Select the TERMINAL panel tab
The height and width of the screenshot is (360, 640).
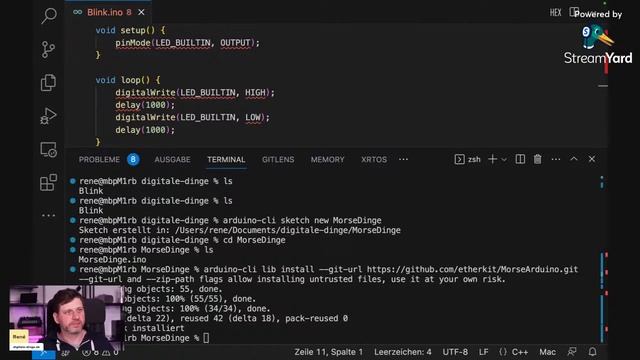(226, 160)
